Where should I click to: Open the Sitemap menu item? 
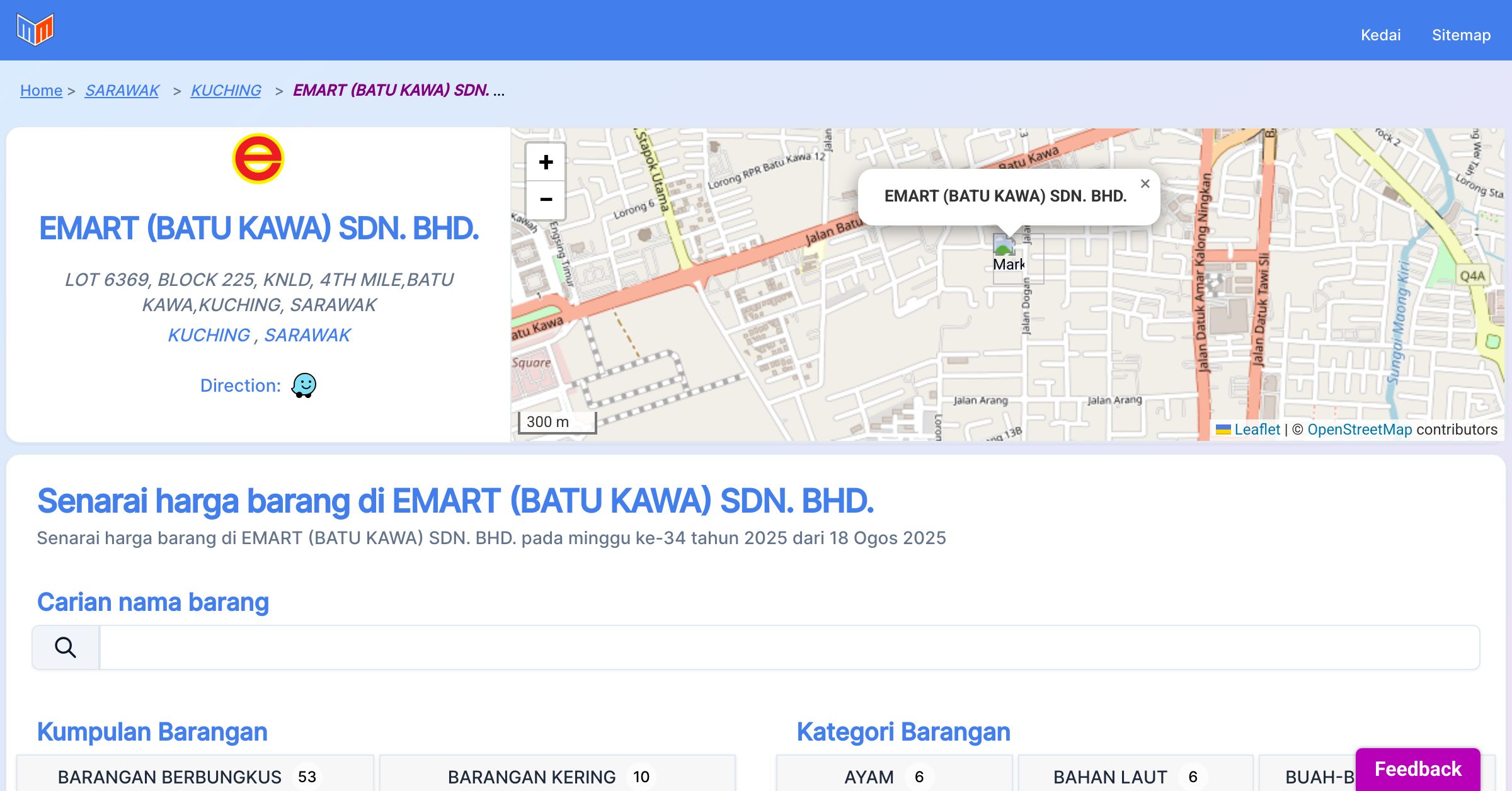coord(1461,35)
